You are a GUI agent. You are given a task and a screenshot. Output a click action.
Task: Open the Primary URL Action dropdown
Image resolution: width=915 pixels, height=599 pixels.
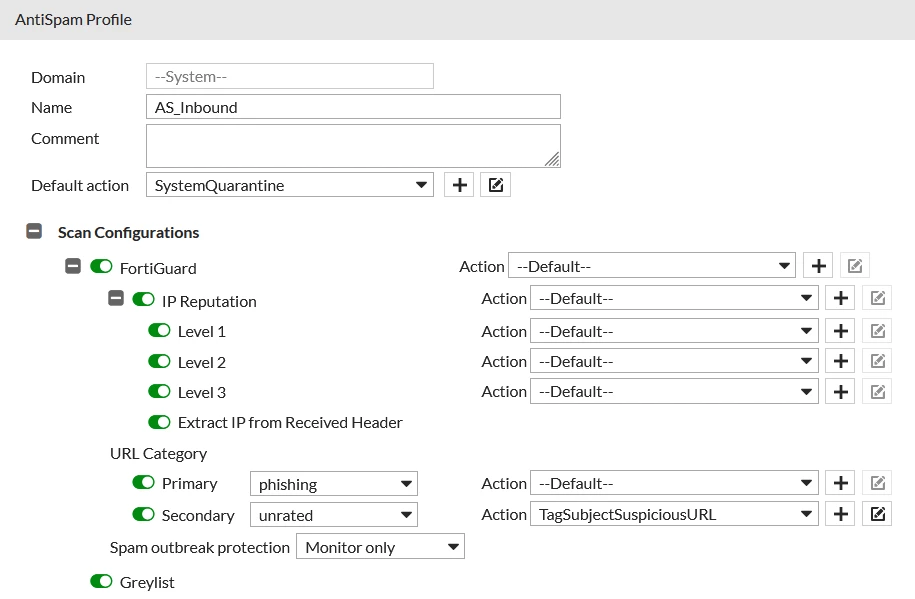[x=674, y=483]
